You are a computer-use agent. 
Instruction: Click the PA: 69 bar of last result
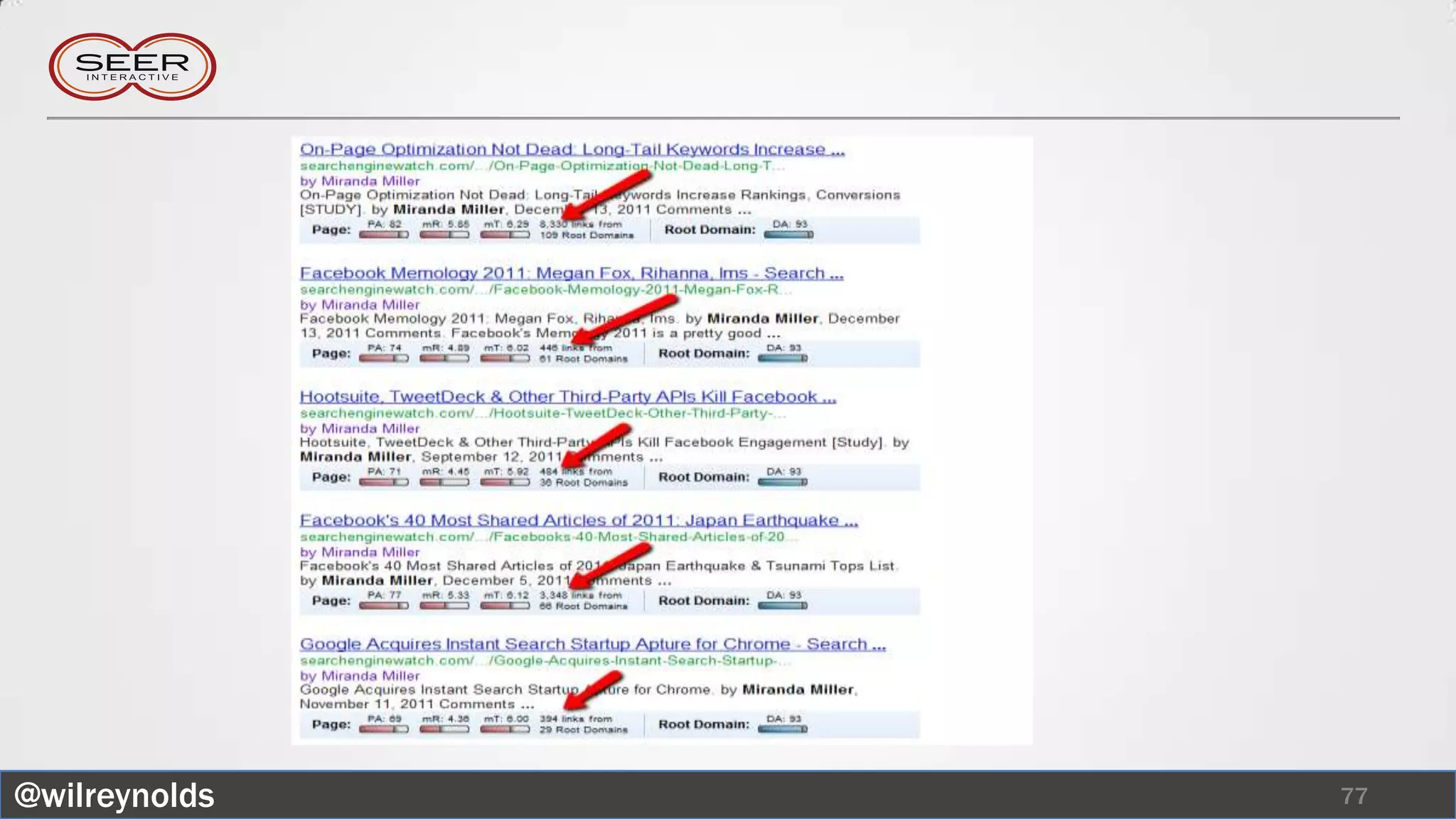pos(384,729)
